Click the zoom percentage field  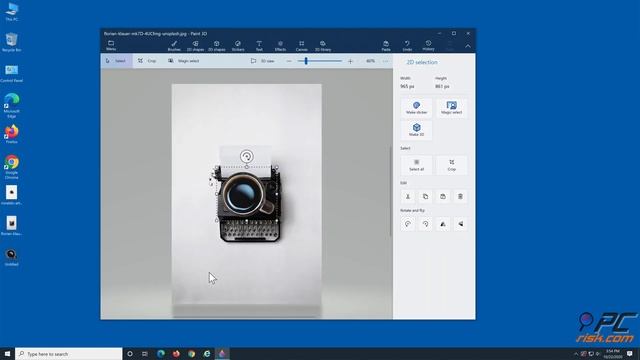(x=370, y=61)
